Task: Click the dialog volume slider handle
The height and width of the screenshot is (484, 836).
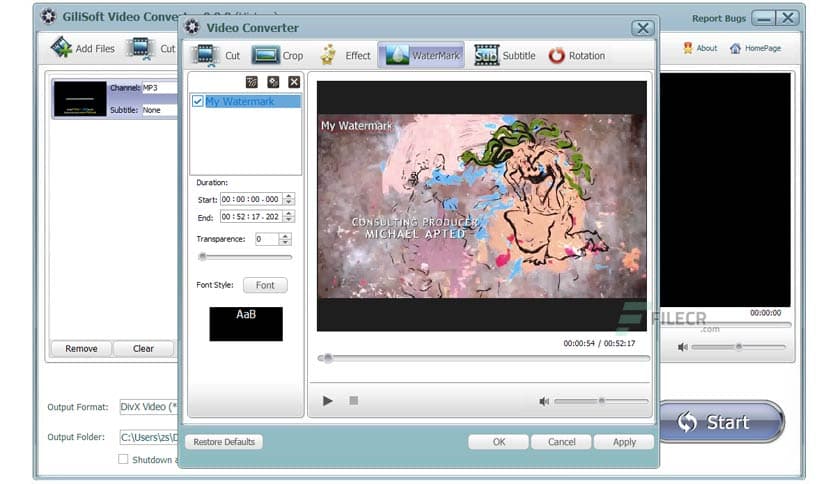Action: [601, 401]
